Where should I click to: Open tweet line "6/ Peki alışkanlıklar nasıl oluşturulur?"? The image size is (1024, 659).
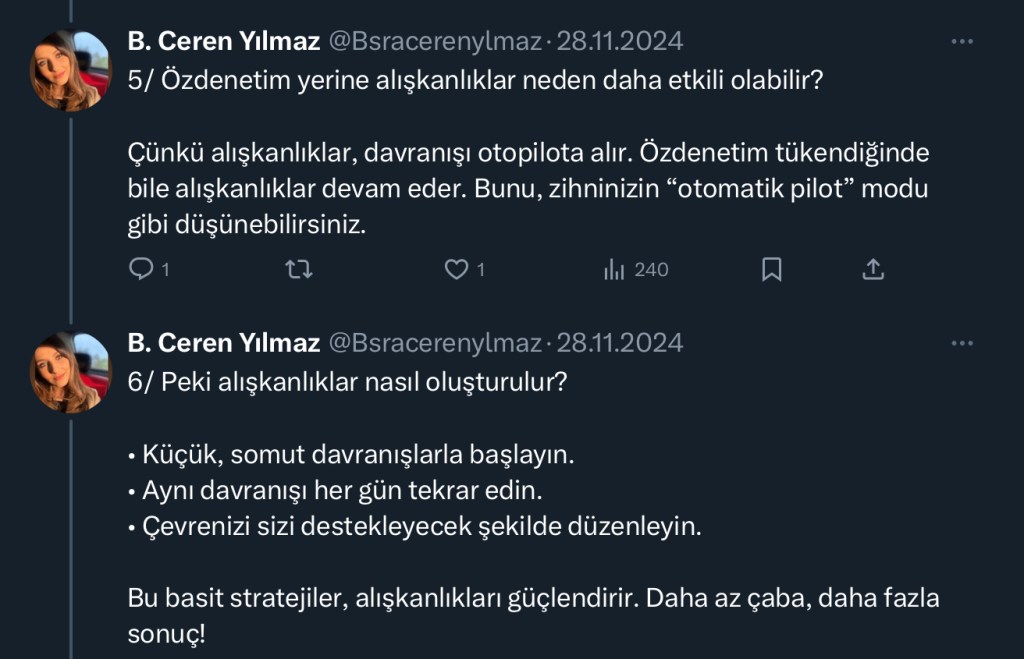click(x=347, y=383)
